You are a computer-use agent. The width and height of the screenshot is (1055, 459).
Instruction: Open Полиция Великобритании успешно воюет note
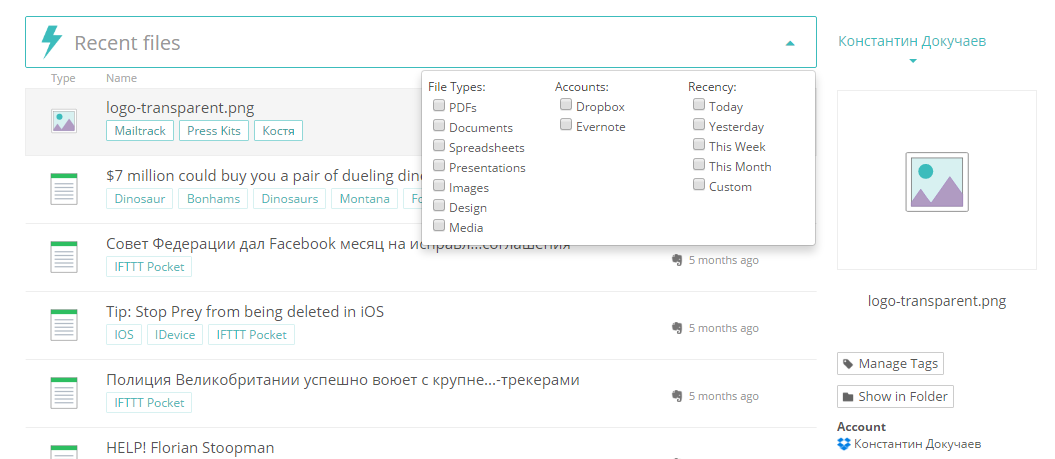click(343, 380)
